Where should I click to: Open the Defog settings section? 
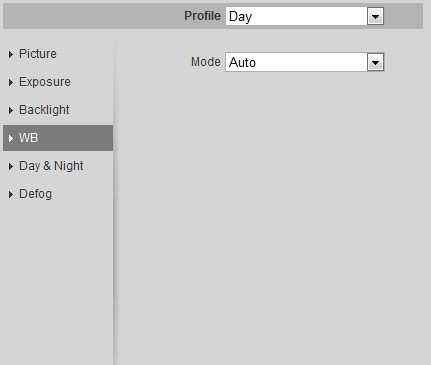pos(35,194)
